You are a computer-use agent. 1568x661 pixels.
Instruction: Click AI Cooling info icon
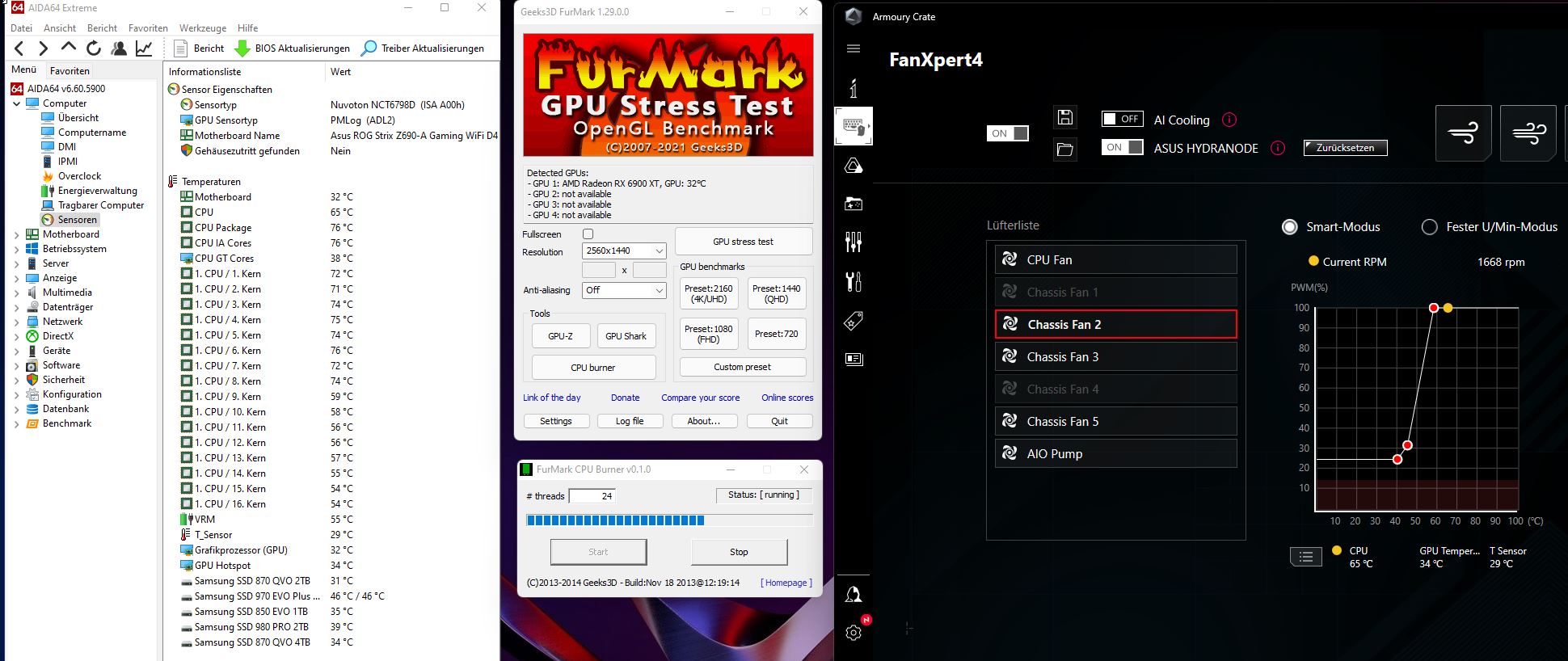1229,120
